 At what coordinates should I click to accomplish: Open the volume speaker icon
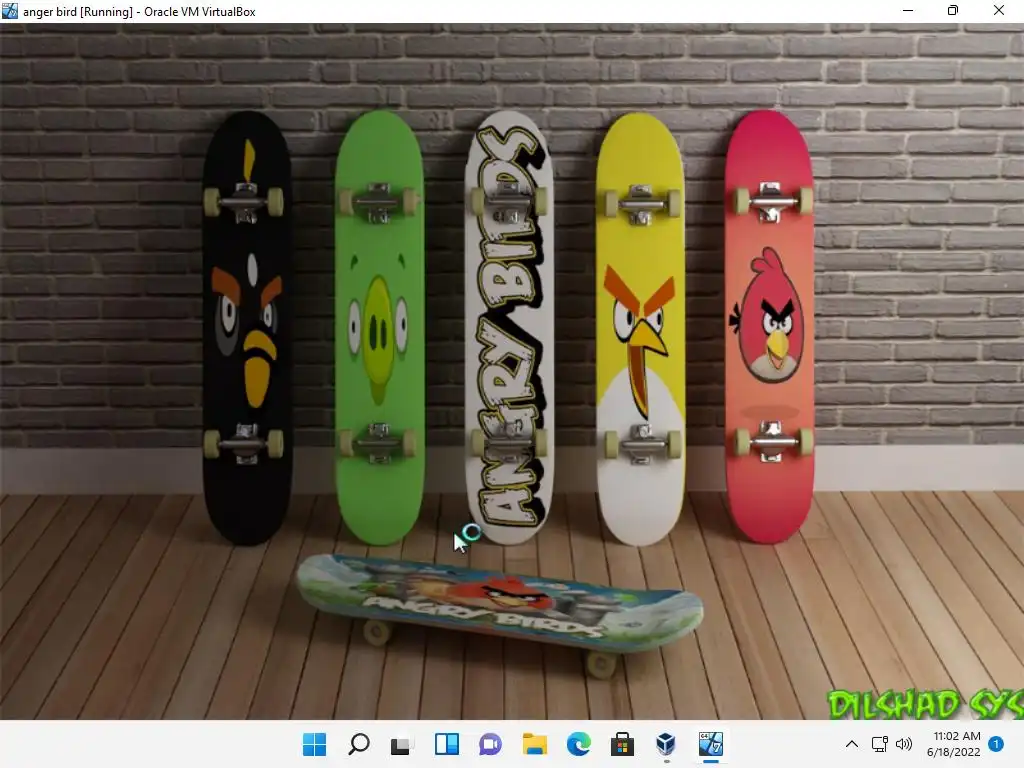coord(904,744)
